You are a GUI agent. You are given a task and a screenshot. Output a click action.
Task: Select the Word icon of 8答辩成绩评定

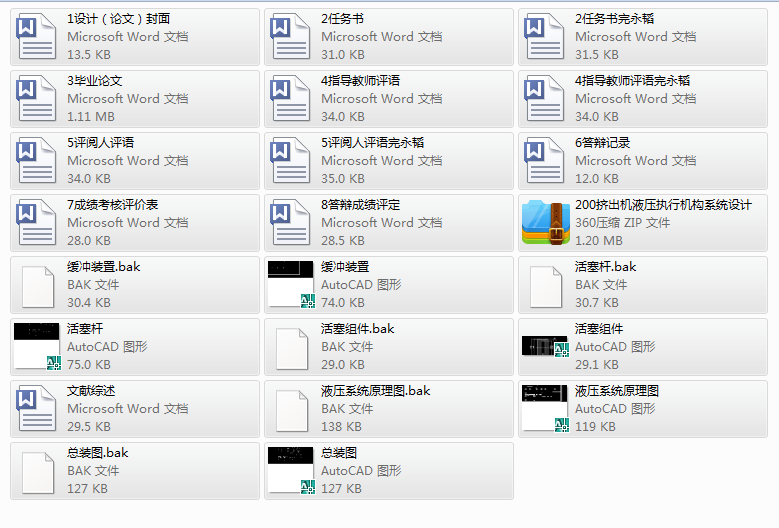pos(290,223)
